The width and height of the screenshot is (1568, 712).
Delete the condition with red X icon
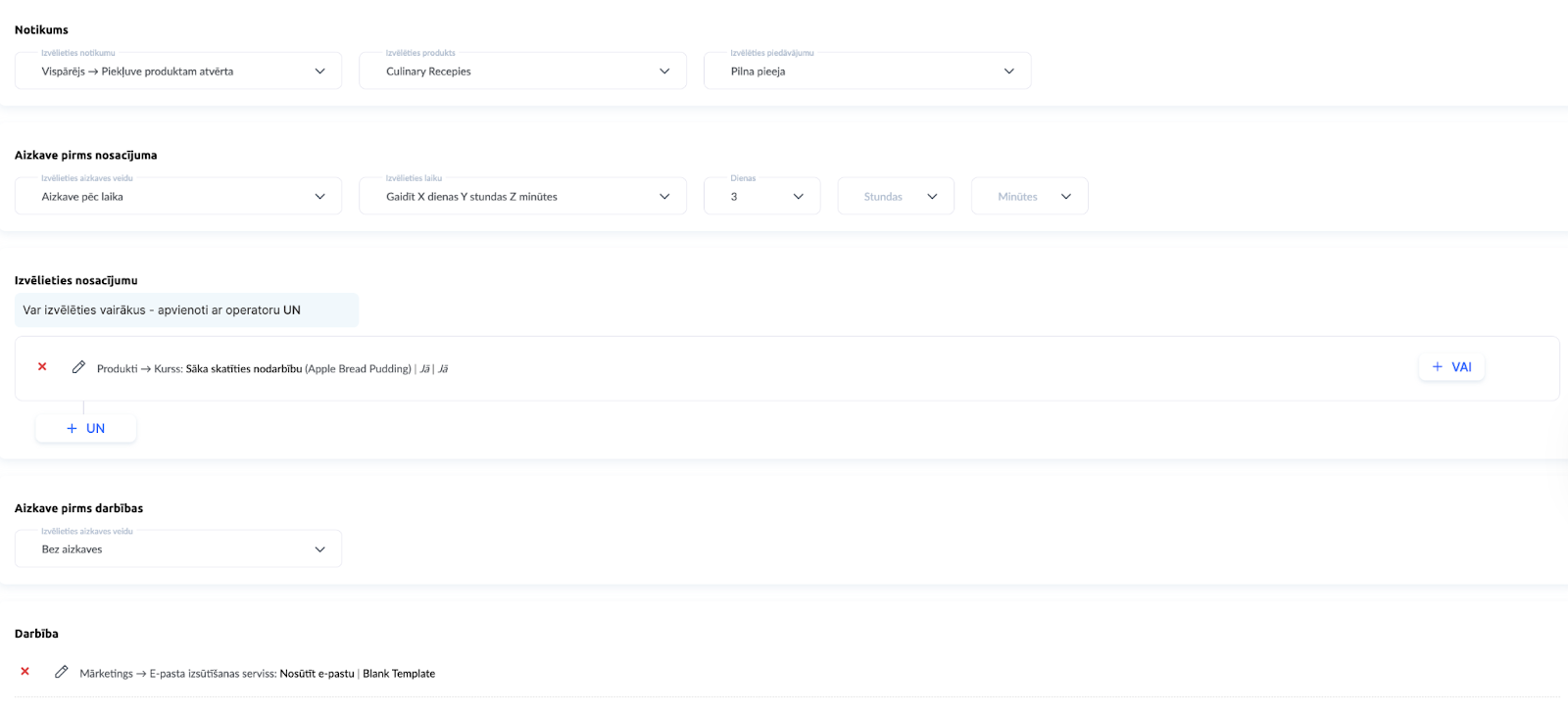42,367
